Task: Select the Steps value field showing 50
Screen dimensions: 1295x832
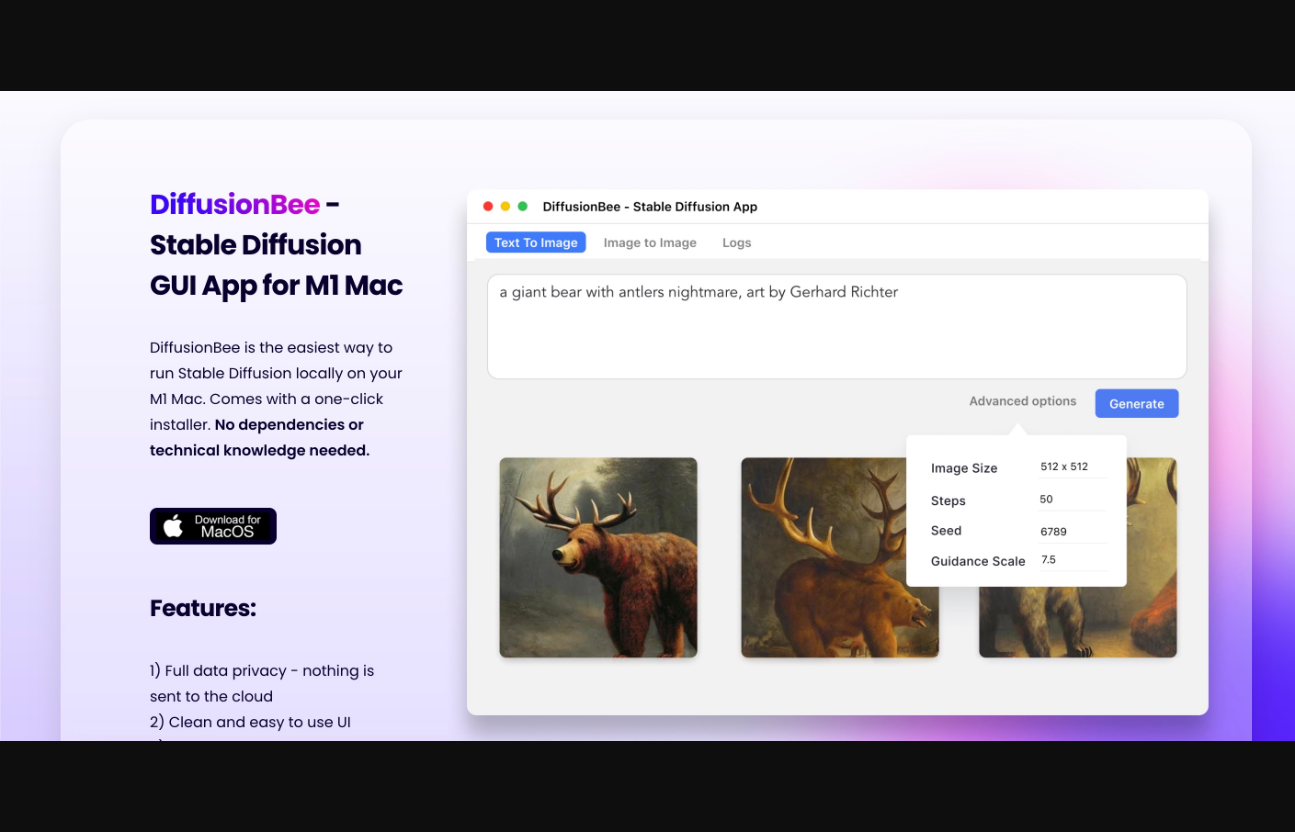Action: [x=1072, y=500]
